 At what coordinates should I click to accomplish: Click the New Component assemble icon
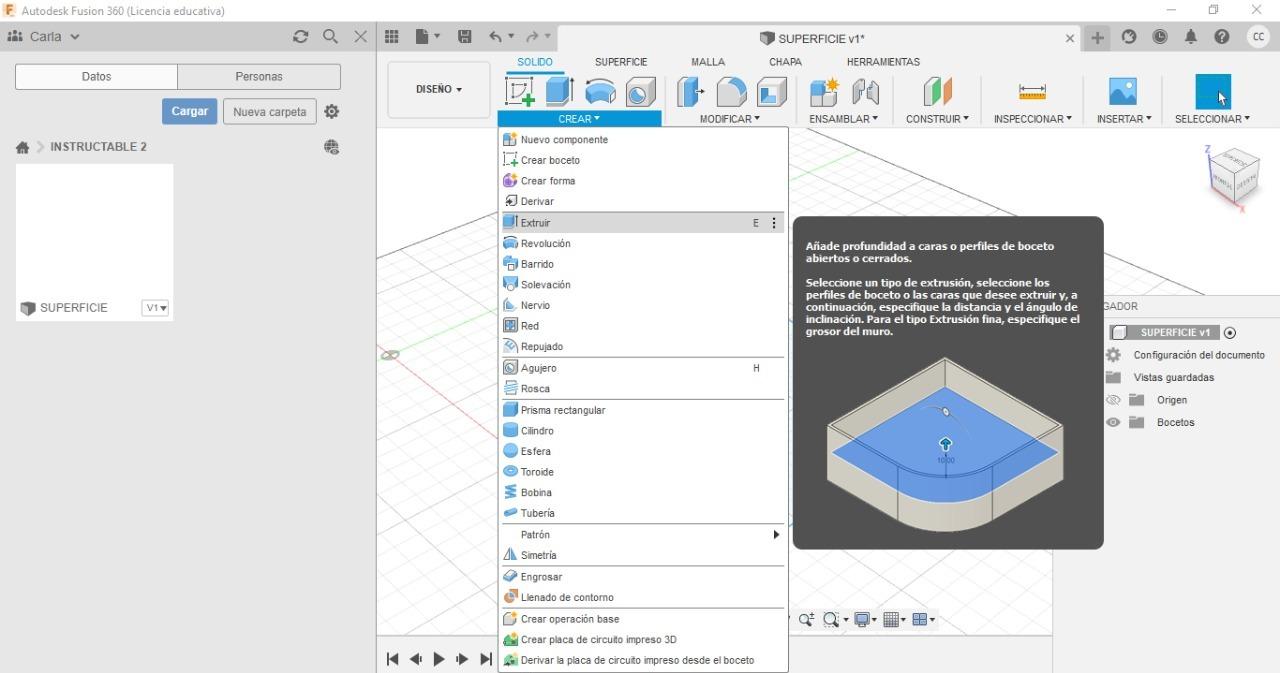(x=825, y=92)
